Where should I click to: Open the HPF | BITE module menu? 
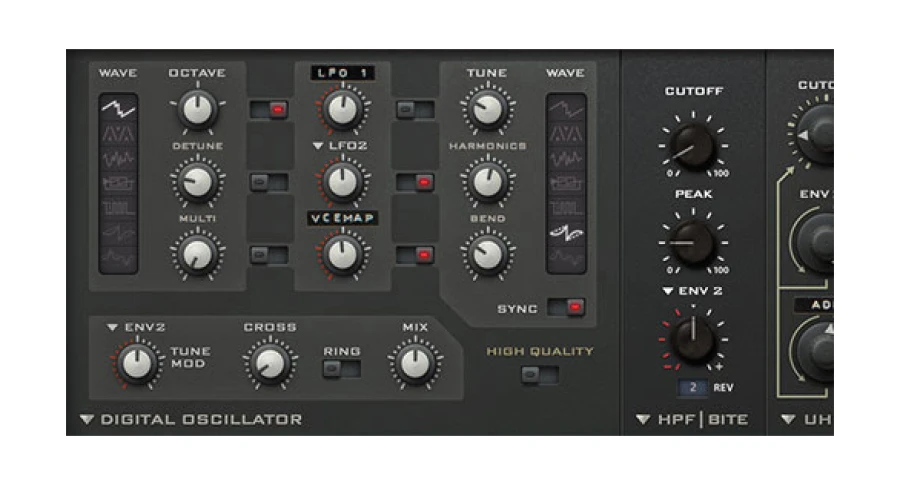click(x=643, y=420)
